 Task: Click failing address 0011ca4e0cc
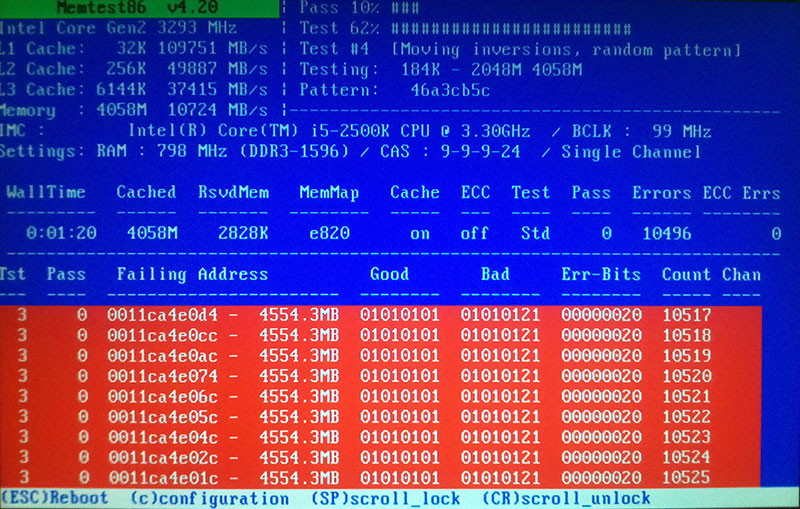(162, 335)
